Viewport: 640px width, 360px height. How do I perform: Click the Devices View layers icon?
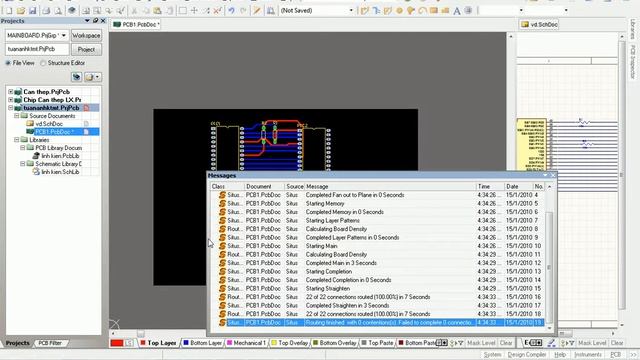(x=72, y=10)
